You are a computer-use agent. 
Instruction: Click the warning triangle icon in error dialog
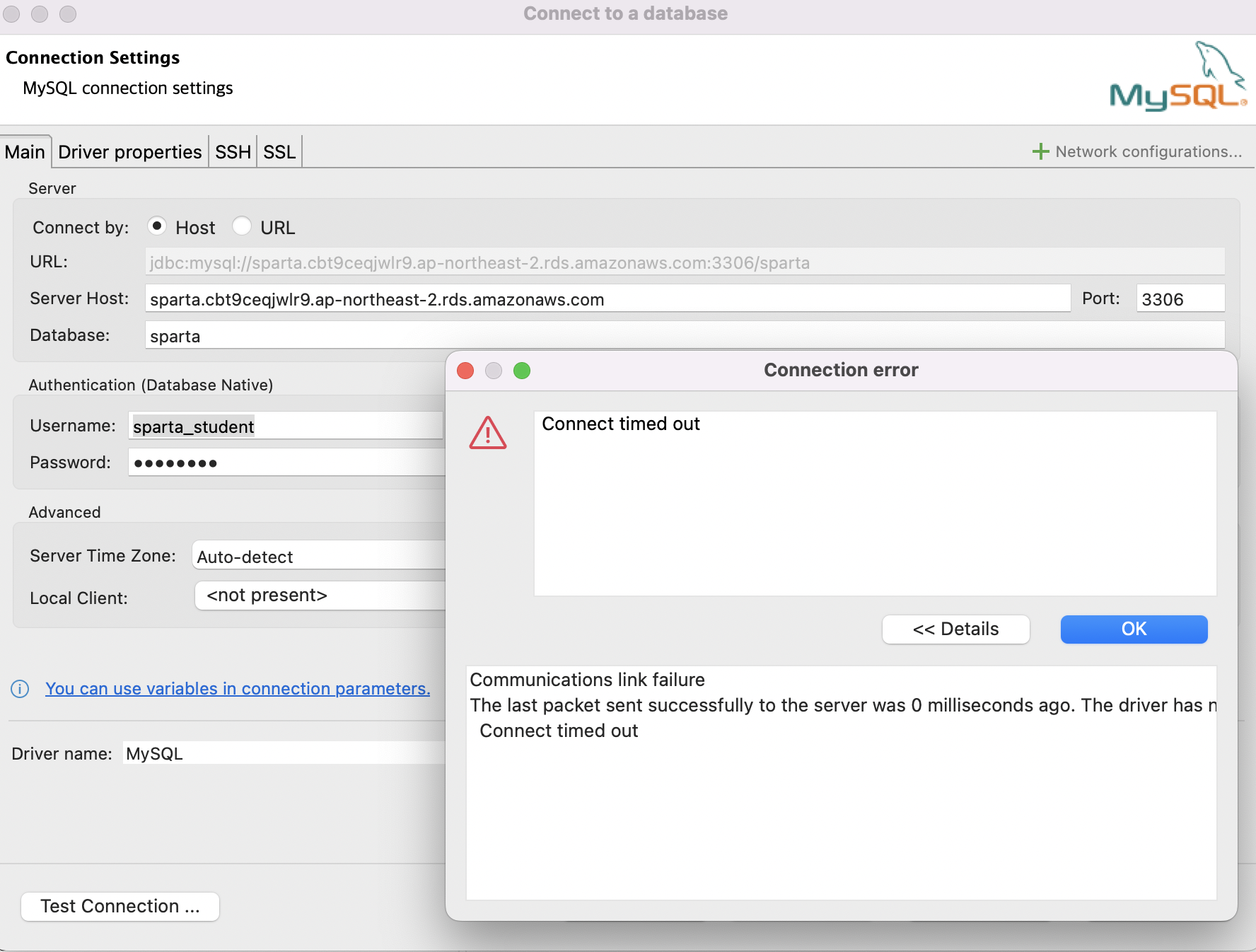pos(488,433)
